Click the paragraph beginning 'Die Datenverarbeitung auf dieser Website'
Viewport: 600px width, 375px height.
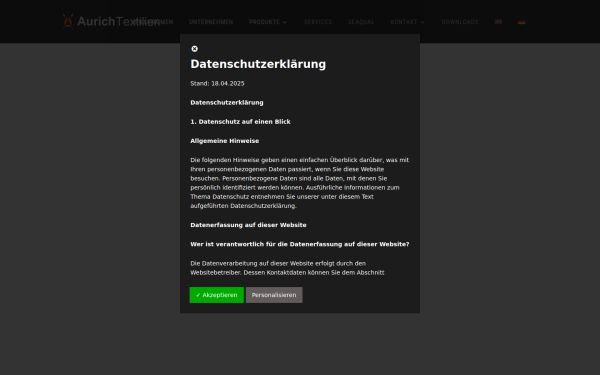point(287,268)
